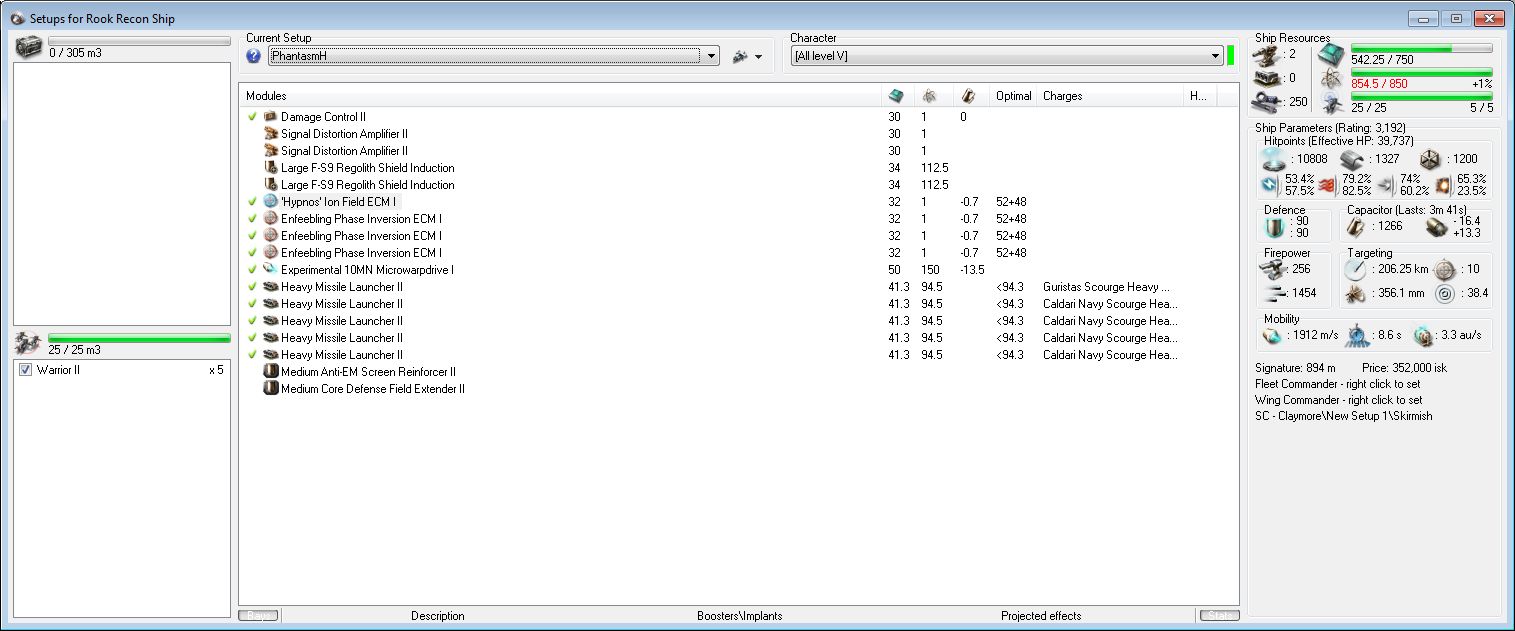
Task: Open the Character dropdown showing All level V
Action: click(1006, 56)
